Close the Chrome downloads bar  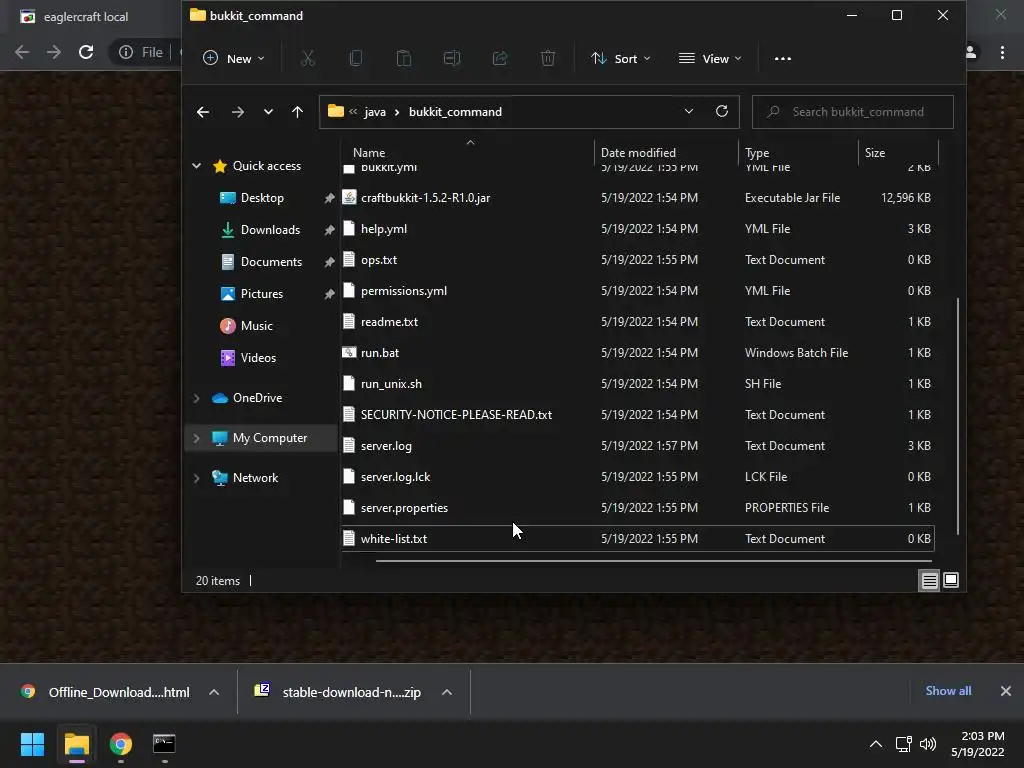tap(1006, 691)
